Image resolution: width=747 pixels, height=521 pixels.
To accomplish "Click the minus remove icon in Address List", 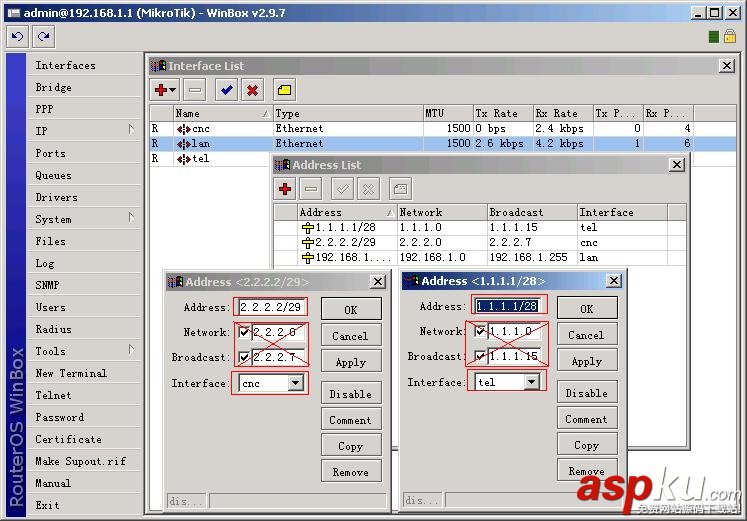I will pyautogui.click(x=311, y=189).
